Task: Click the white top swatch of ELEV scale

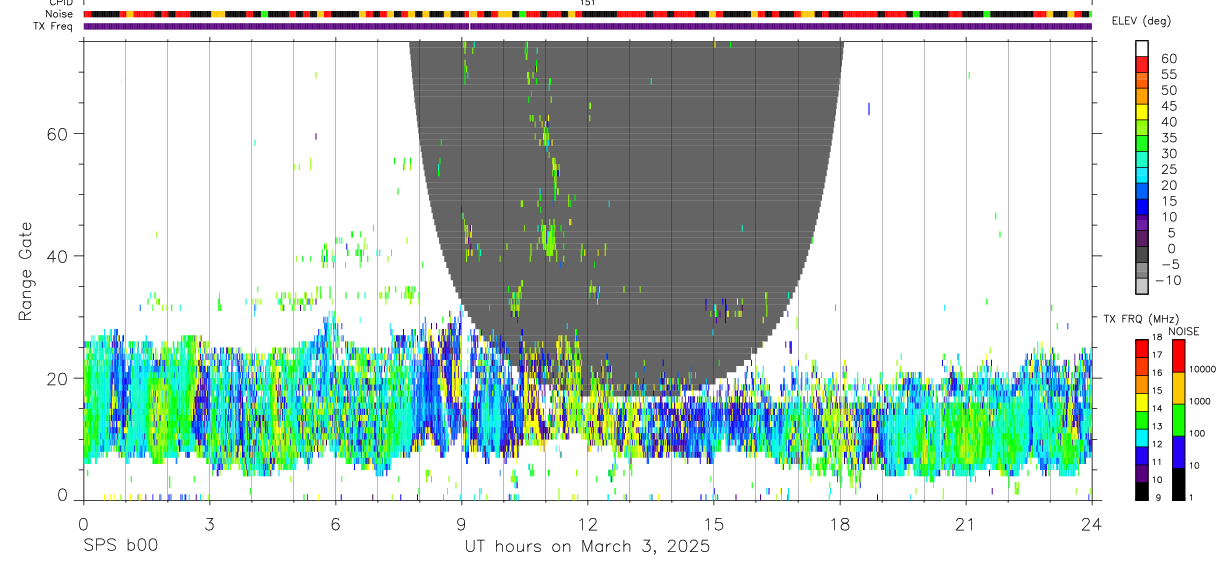Action: point(1142,49)
